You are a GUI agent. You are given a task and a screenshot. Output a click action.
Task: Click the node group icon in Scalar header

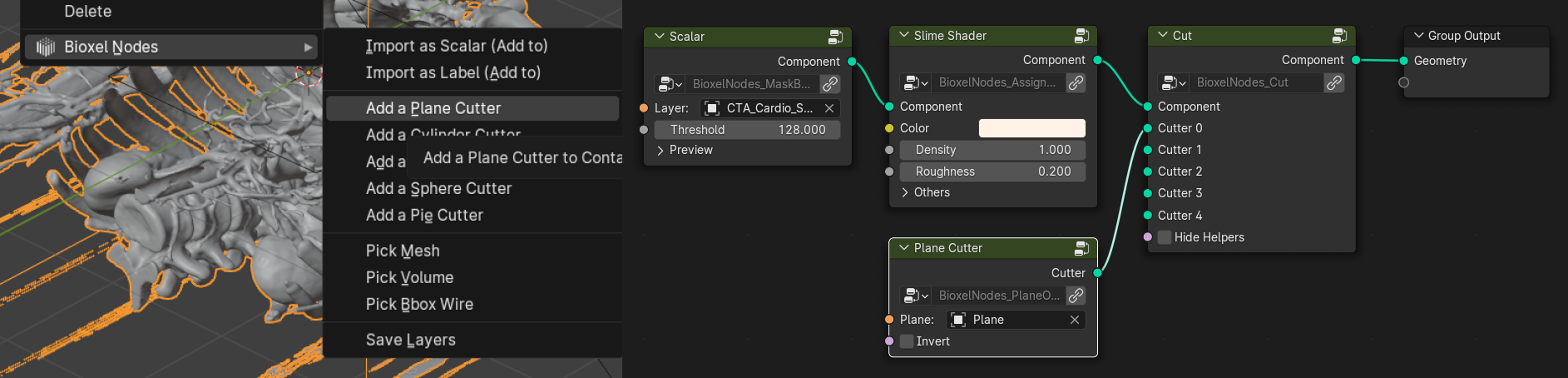(x=835, y=37)
